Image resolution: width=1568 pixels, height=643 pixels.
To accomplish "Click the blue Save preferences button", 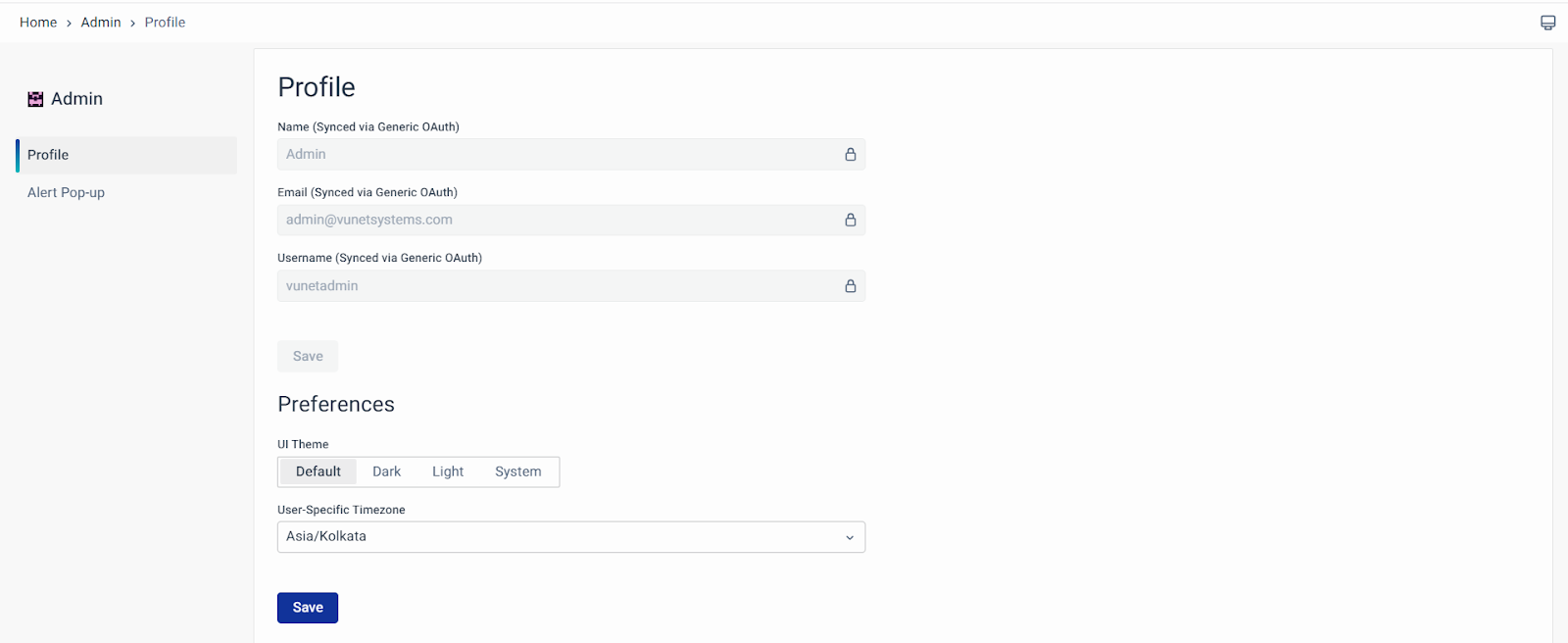I will (x=308, y=608).
